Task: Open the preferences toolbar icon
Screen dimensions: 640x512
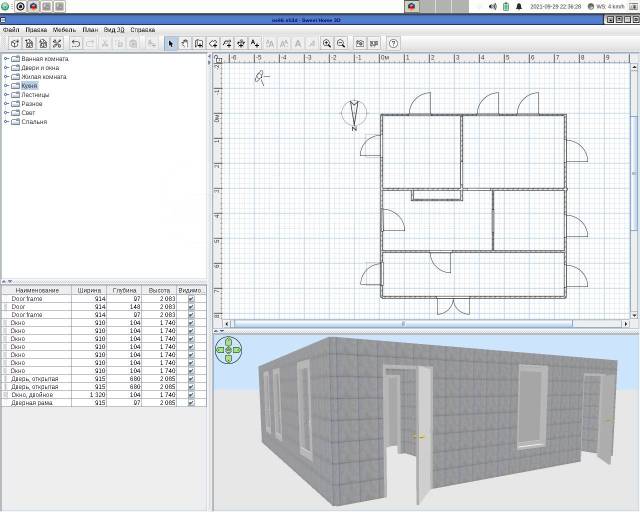Action: pos(57,43)
